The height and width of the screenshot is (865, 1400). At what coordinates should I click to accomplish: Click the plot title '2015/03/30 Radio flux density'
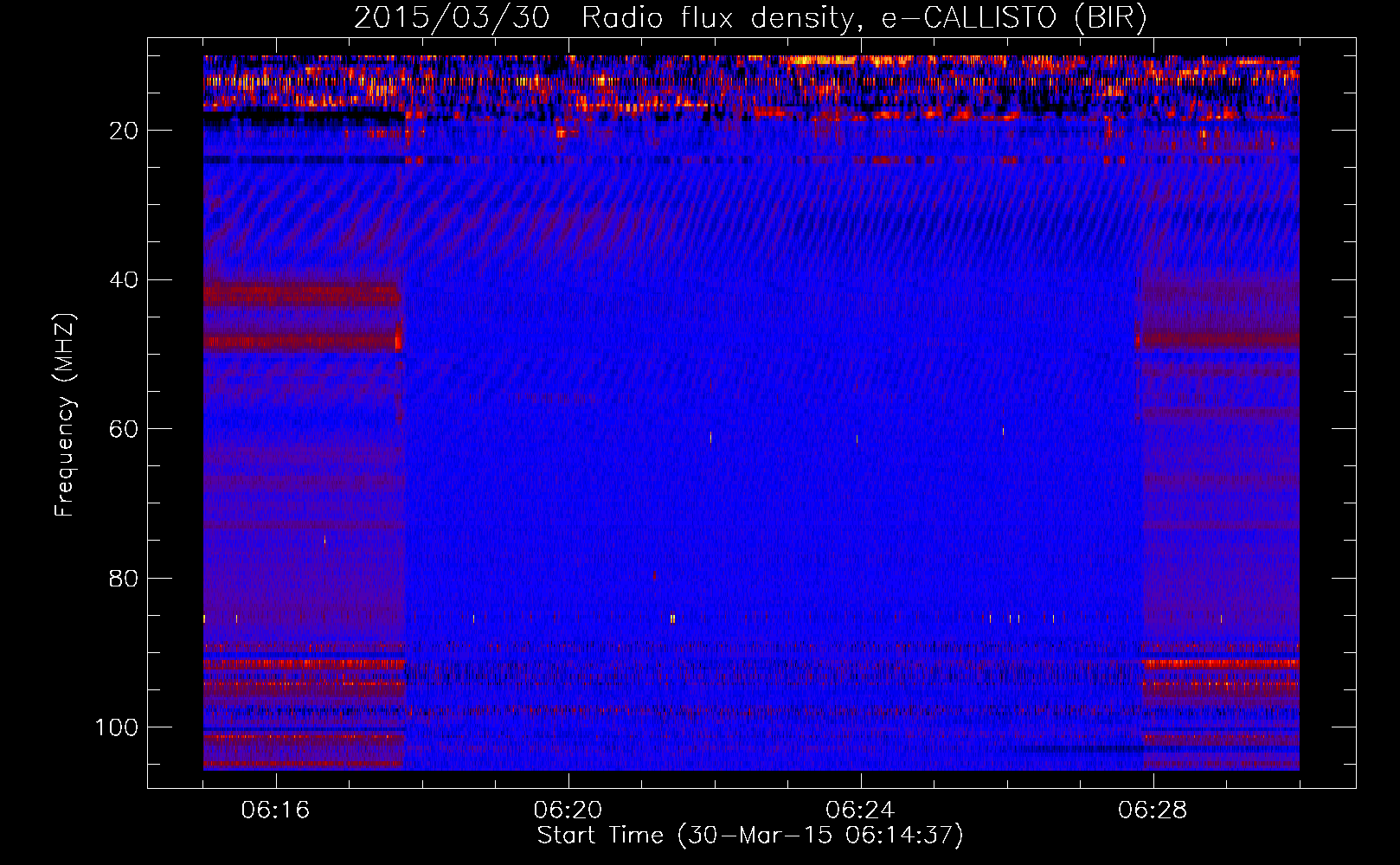pos(603,18)
